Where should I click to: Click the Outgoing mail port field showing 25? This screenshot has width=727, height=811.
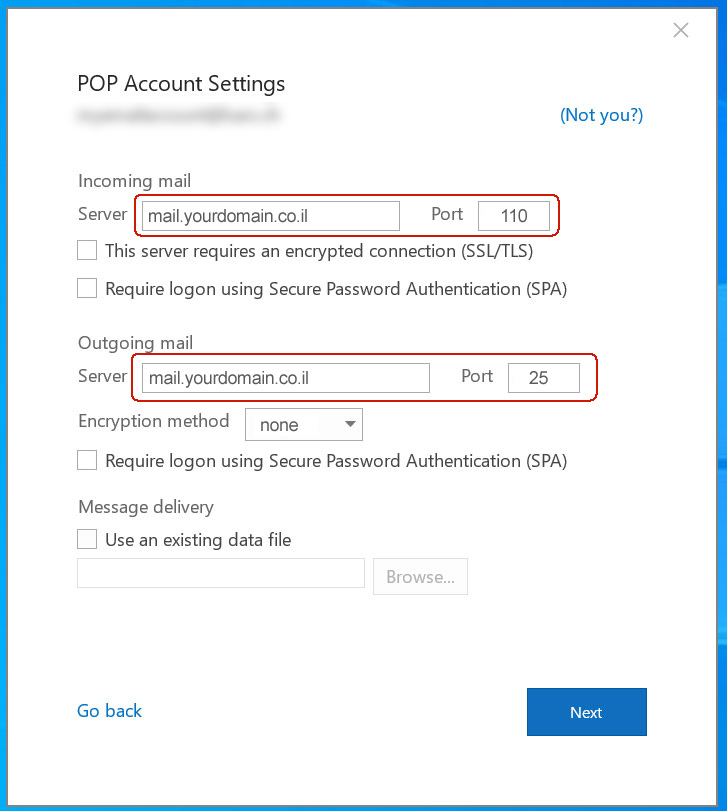[543, 378]
